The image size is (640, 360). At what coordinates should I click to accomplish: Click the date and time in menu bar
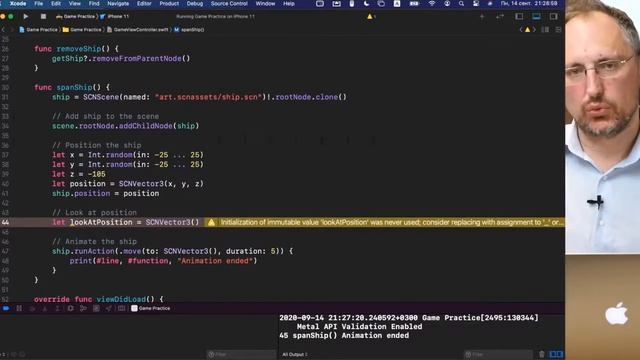tap(529, 4)
